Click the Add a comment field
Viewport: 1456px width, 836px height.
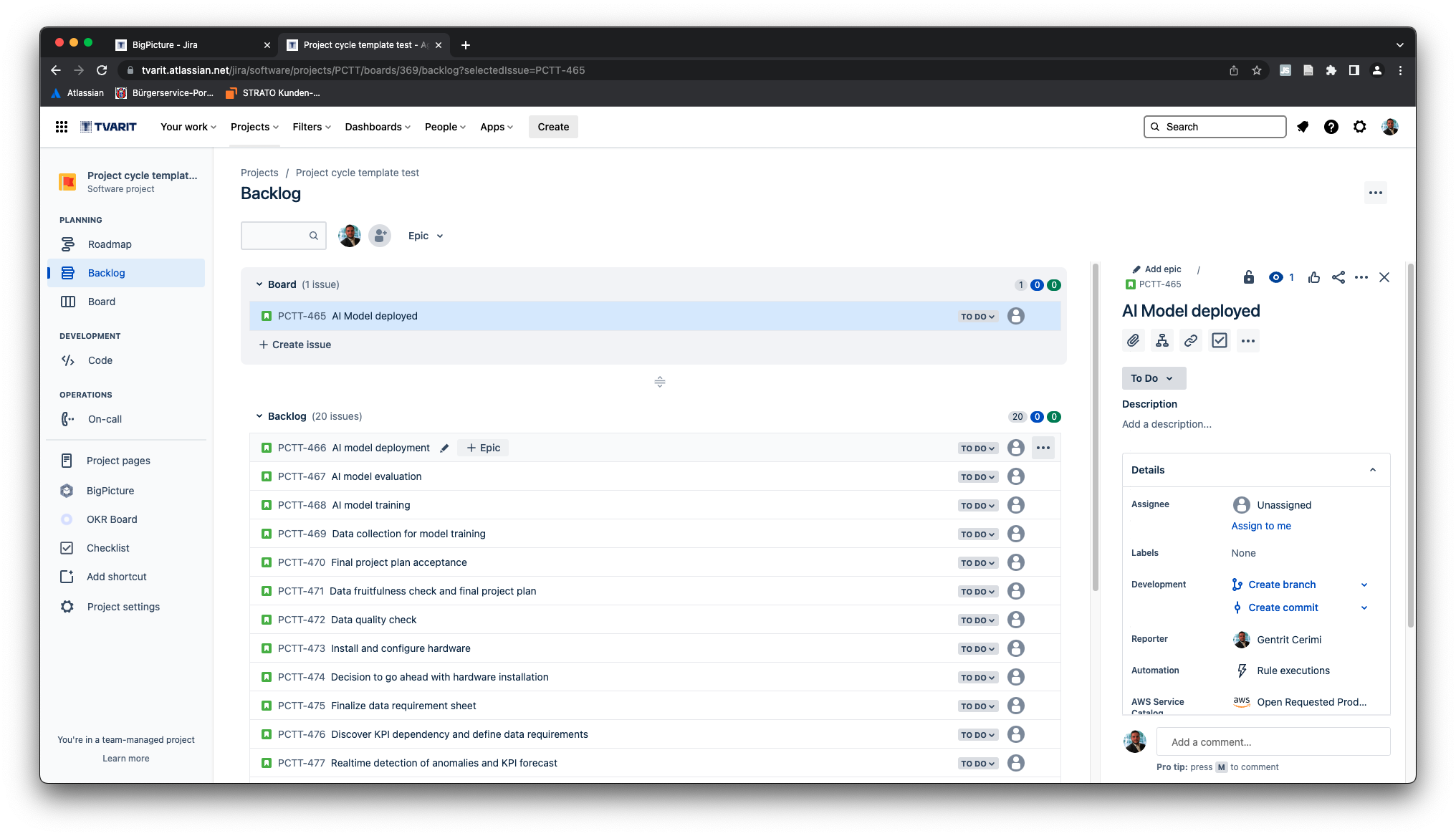point(1273,742)
